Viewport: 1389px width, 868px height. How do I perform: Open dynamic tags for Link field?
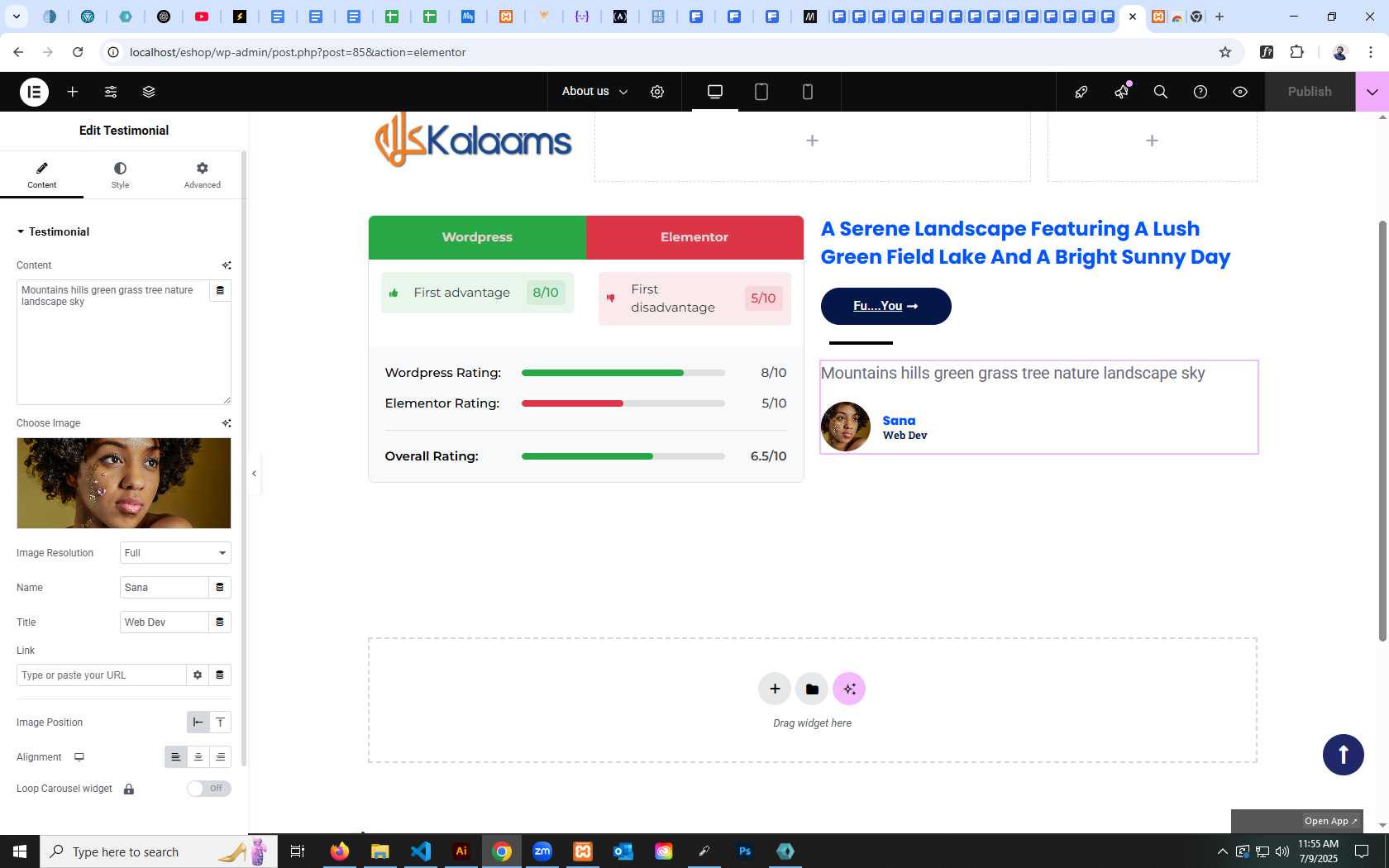point(220,675)
